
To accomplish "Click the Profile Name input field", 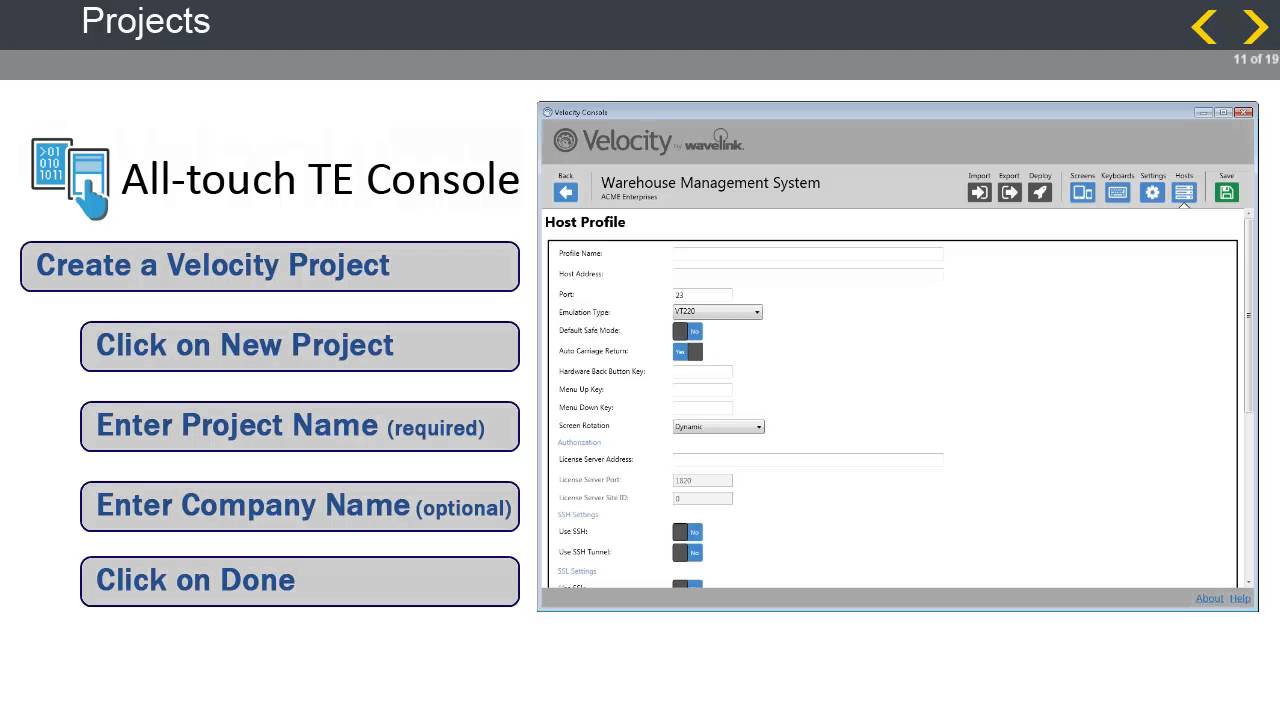I will click(x=808, y=254).
